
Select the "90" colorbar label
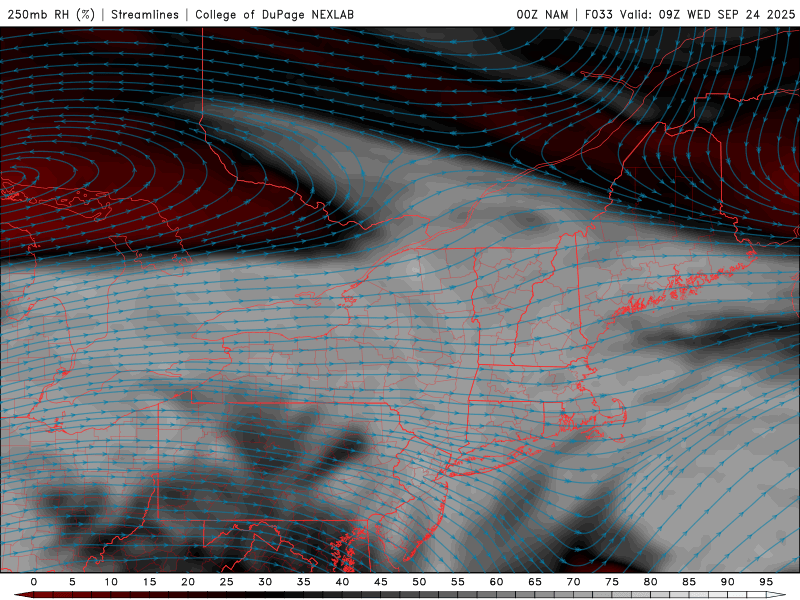pyautogui.click(x=727, y=582)
